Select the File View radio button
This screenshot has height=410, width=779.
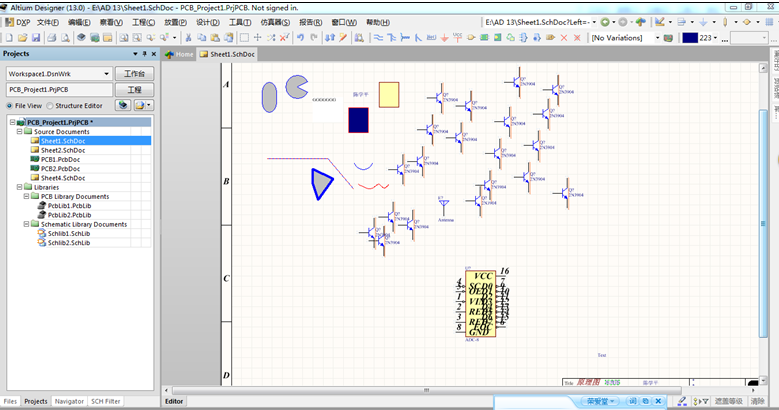(10, 105)
